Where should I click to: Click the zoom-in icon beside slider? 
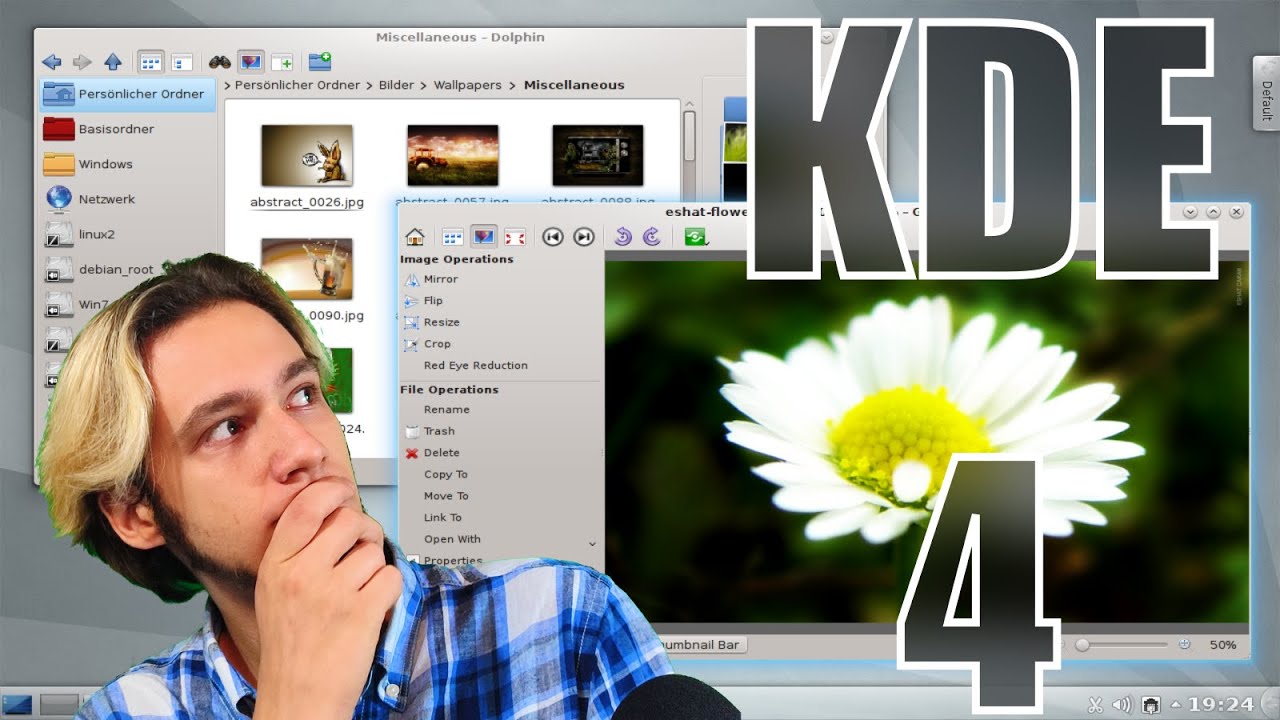click(x=1185, y=645)
